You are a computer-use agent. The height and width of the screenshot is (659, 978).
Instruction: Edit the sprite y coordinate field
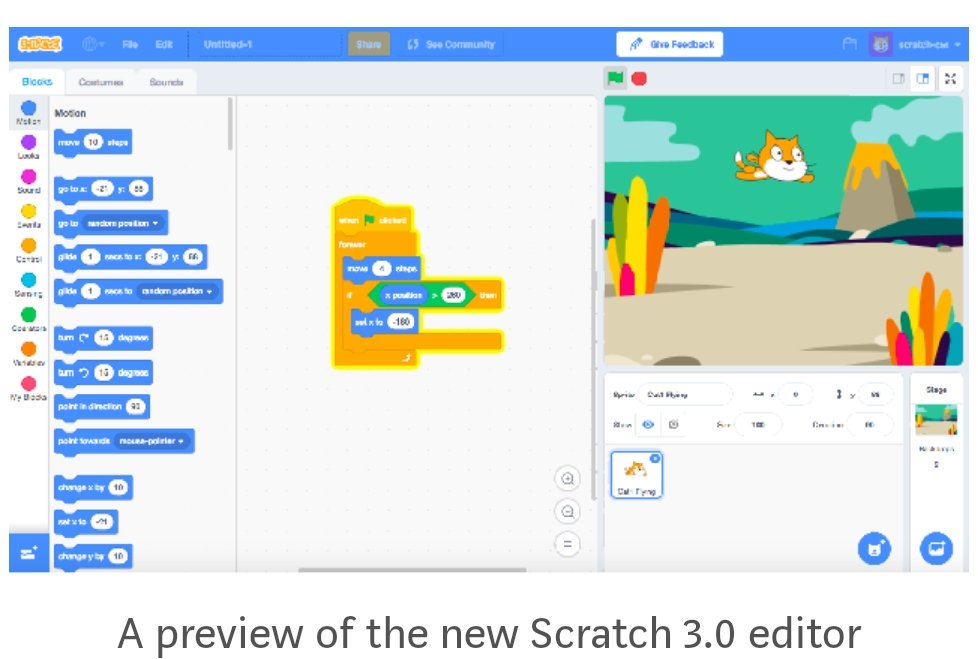[875, 395]
